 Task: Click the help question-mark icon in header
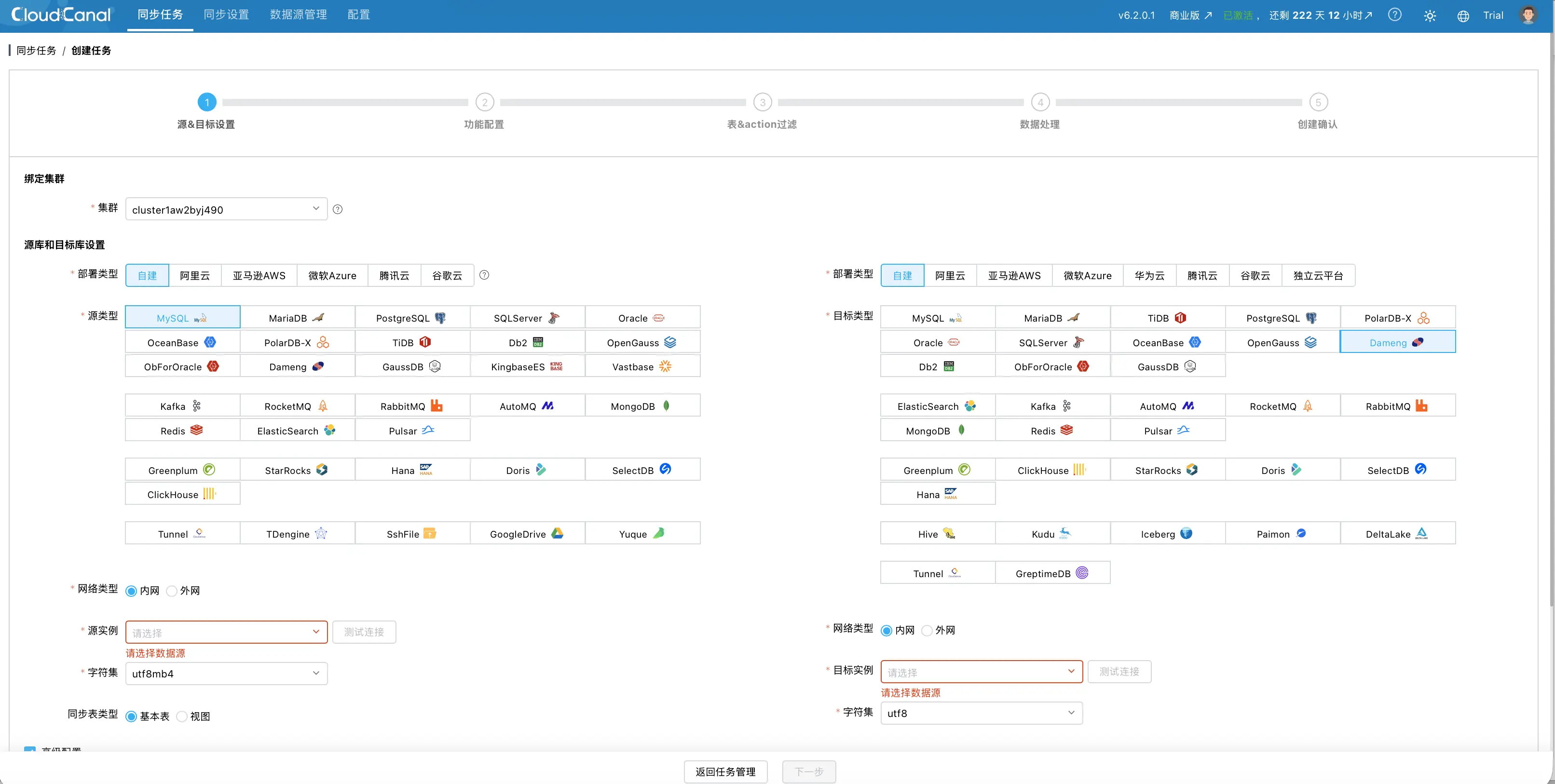coord(1394,15)
